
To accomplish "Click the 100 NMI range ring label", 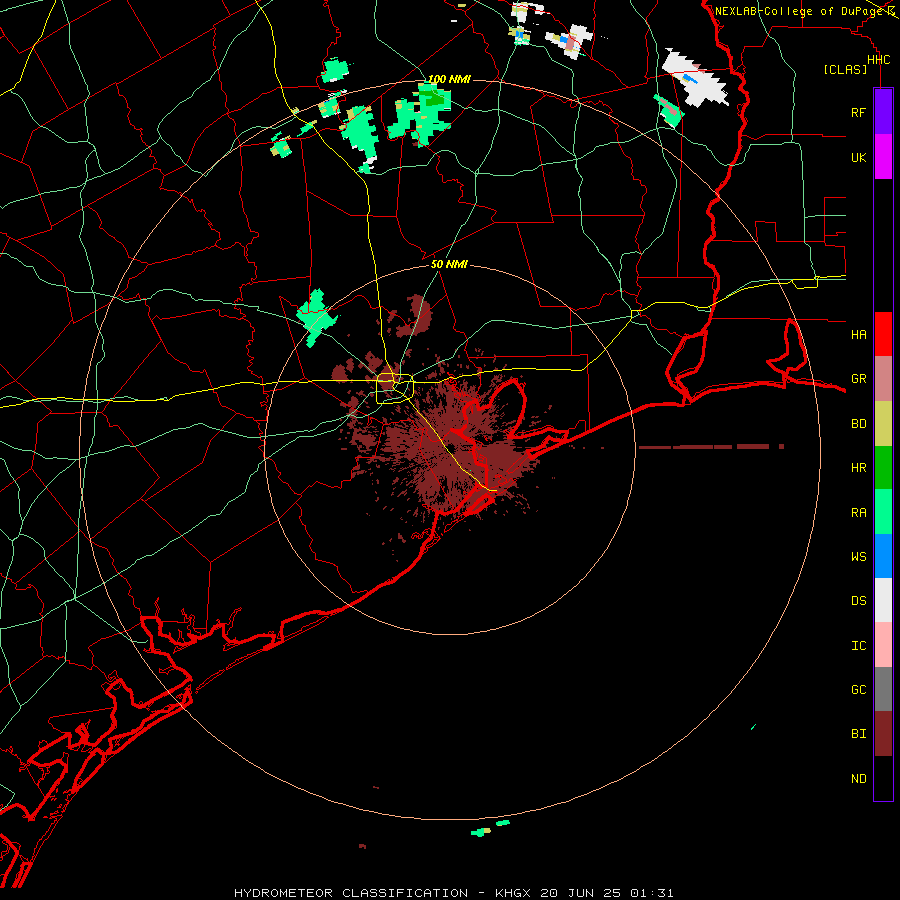I will [449, 79].
